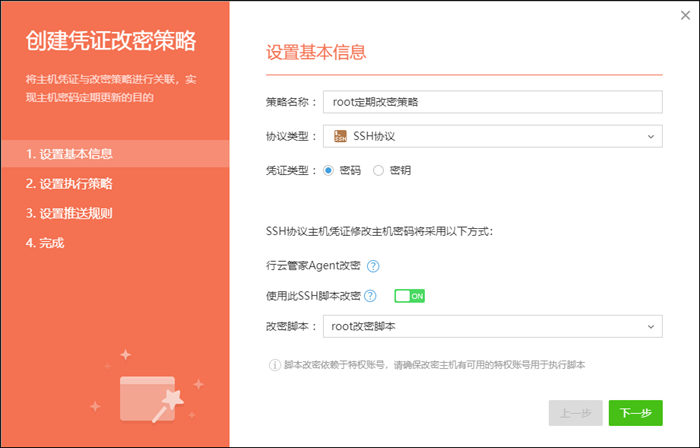The image size is (700, 448).
Task: Select the 密码 credential type radio
Action: pos(329,170)
